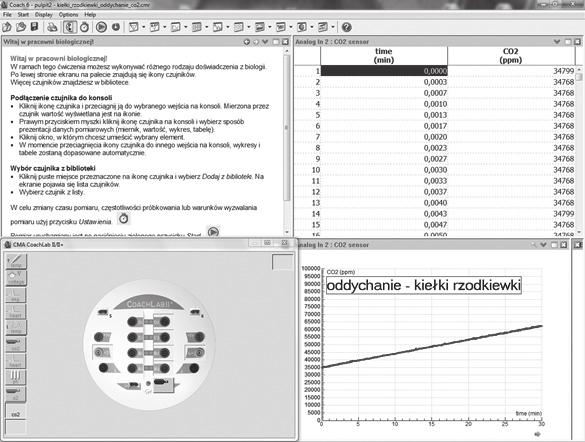Viewport: 585px width, 442px height.
Task: Click the stopwatch Ustawienia icon in instructions
Action: pos(123,219)
